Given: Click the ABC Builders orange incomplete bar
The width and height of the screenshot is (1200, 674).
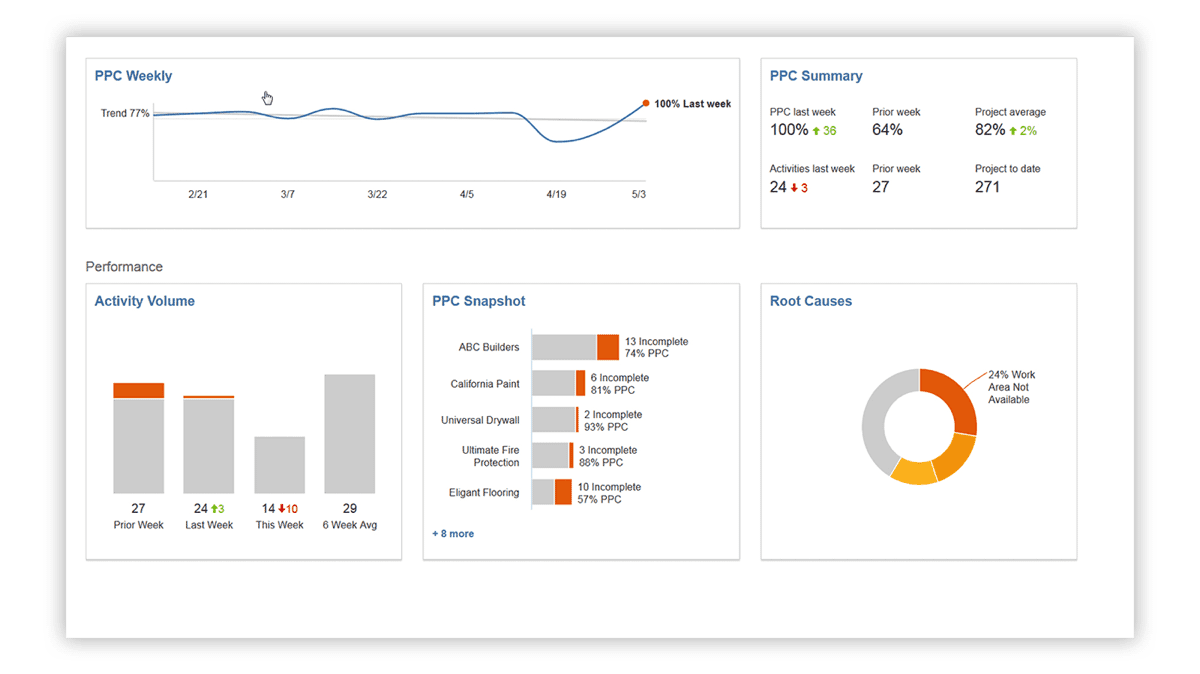Looking at the screenshot, I should 607,347.
